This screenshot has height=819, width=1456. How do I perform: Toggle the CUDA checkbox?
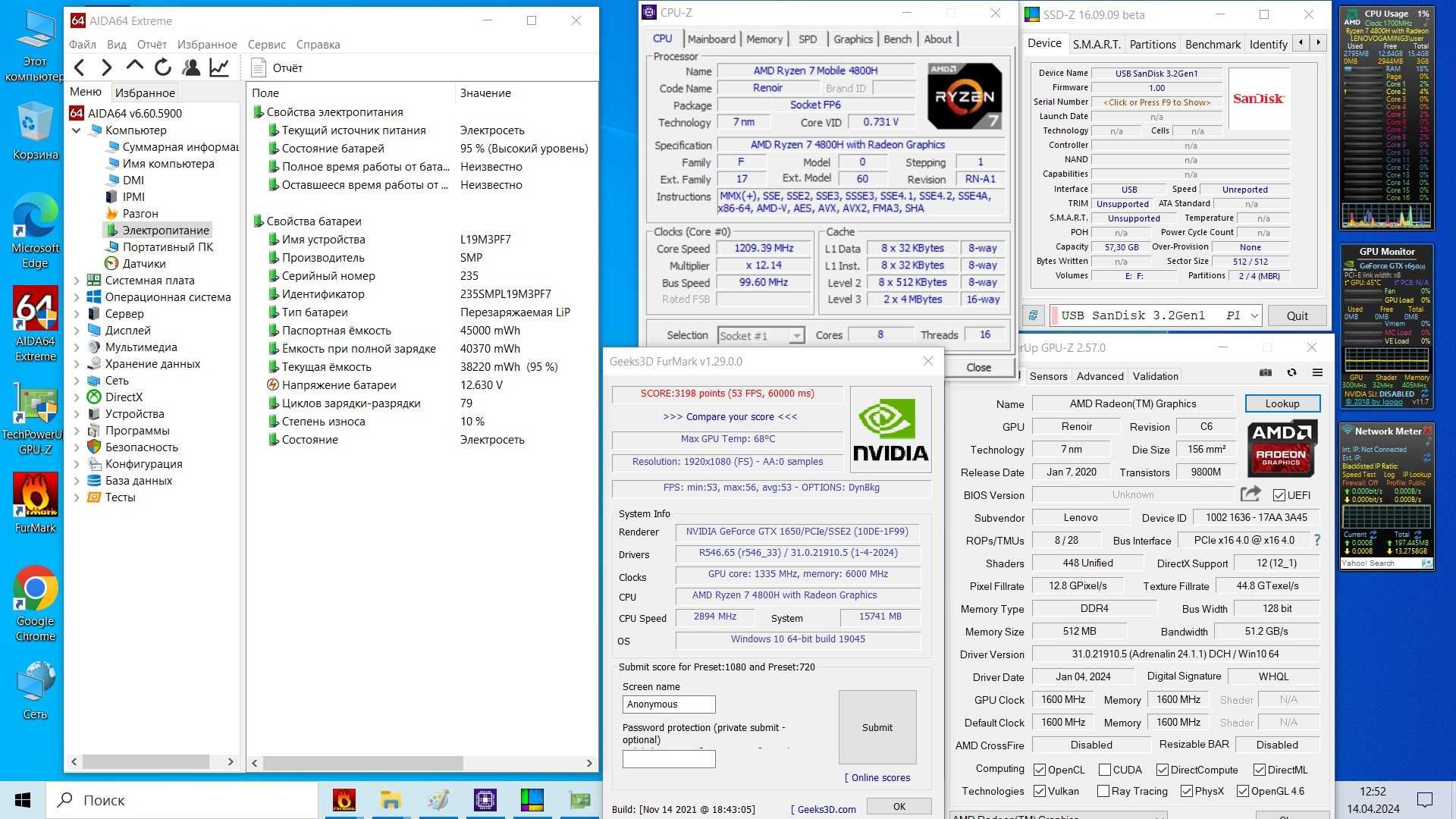[x=1105, y=770]
